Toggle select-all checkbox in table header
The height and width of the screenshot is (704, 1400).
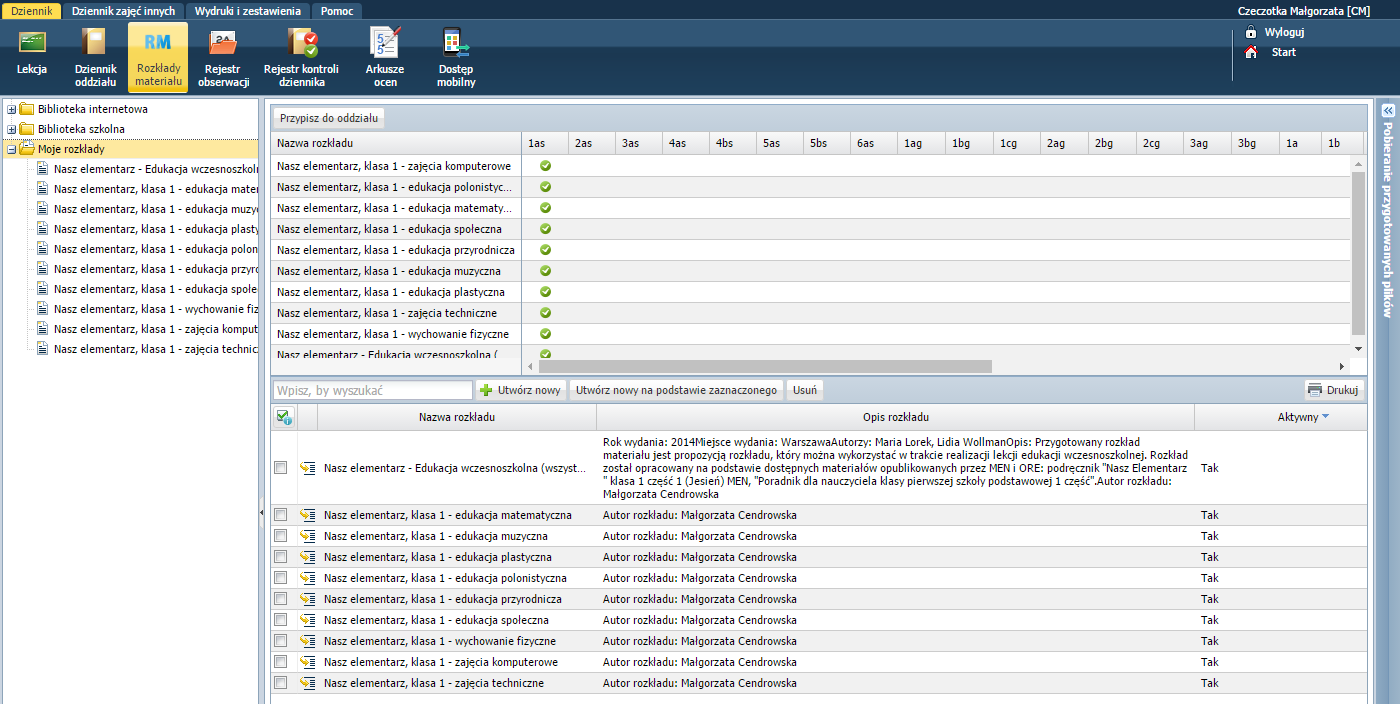[283, 418]
